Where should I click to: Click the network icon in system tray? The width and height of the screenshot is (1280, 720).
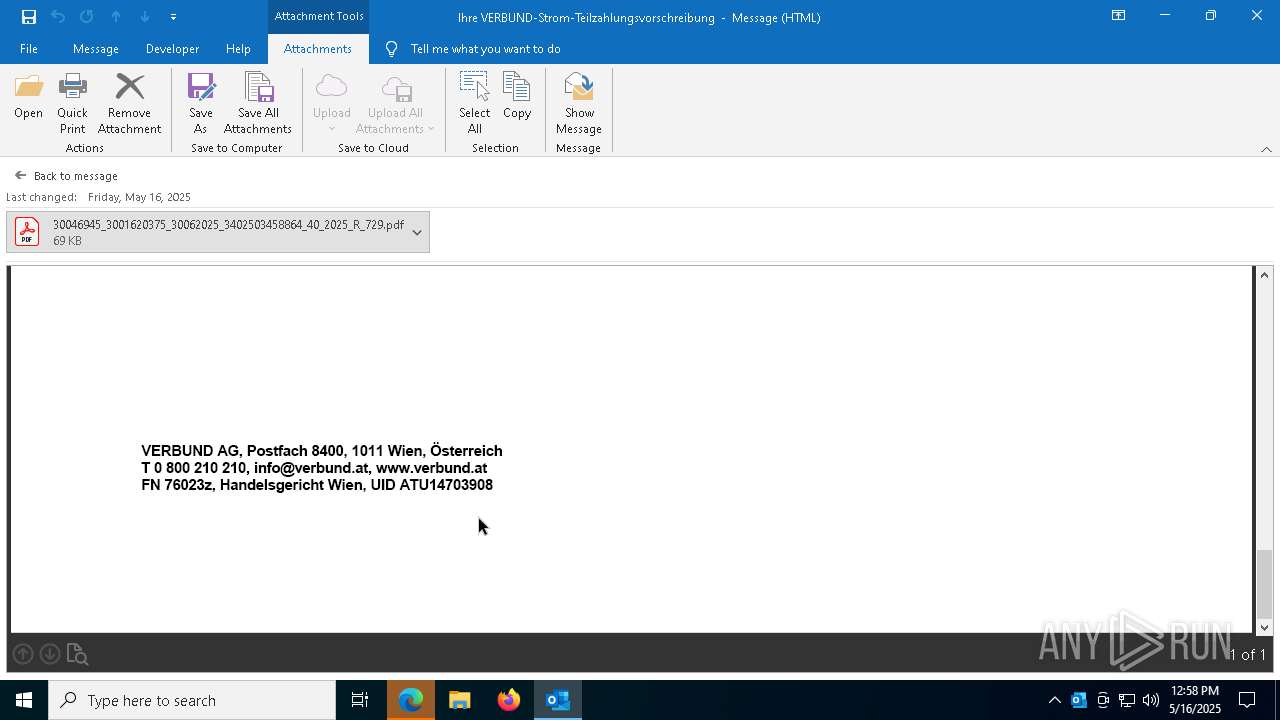click(1127, 700)
